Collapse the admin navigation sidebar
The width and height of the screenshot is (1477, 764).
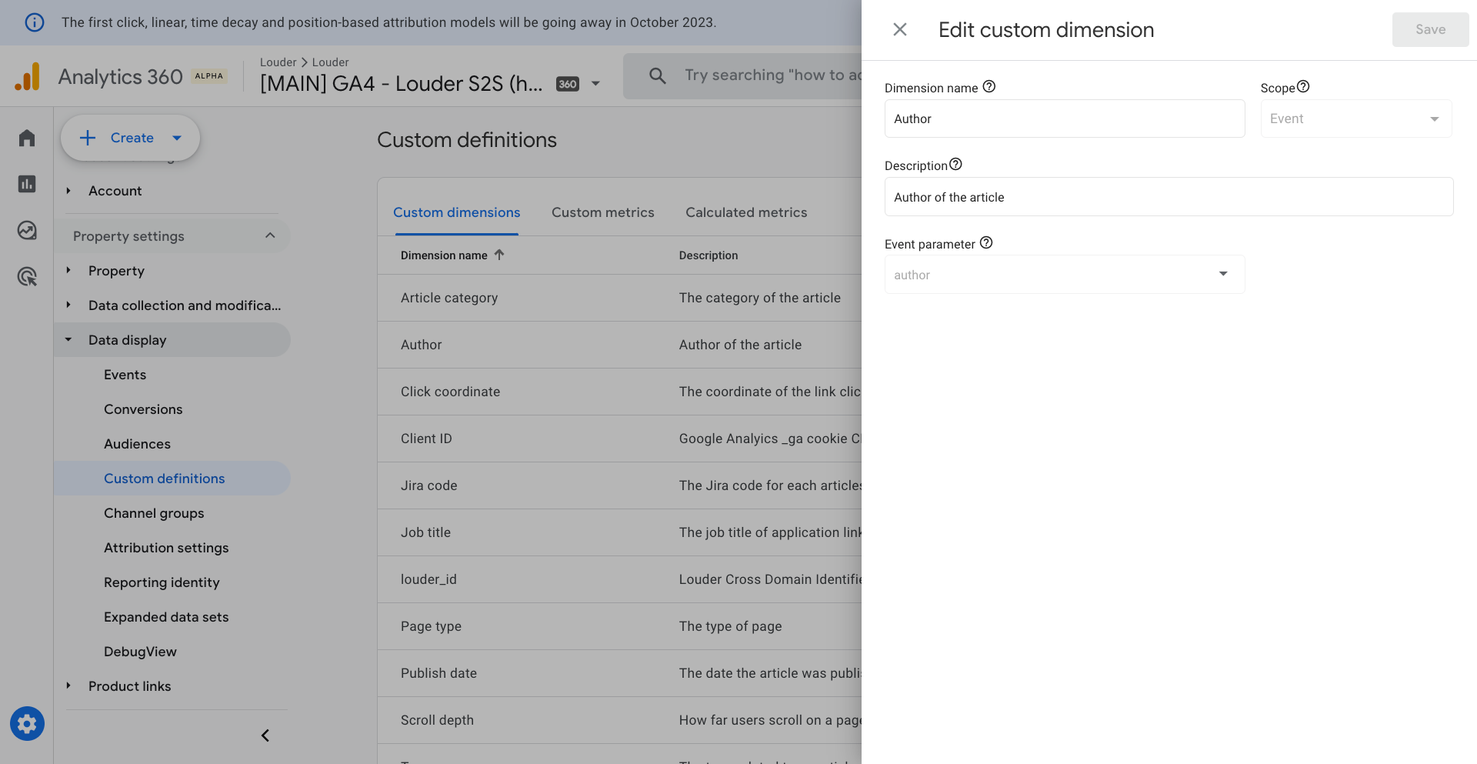(265, 736)
